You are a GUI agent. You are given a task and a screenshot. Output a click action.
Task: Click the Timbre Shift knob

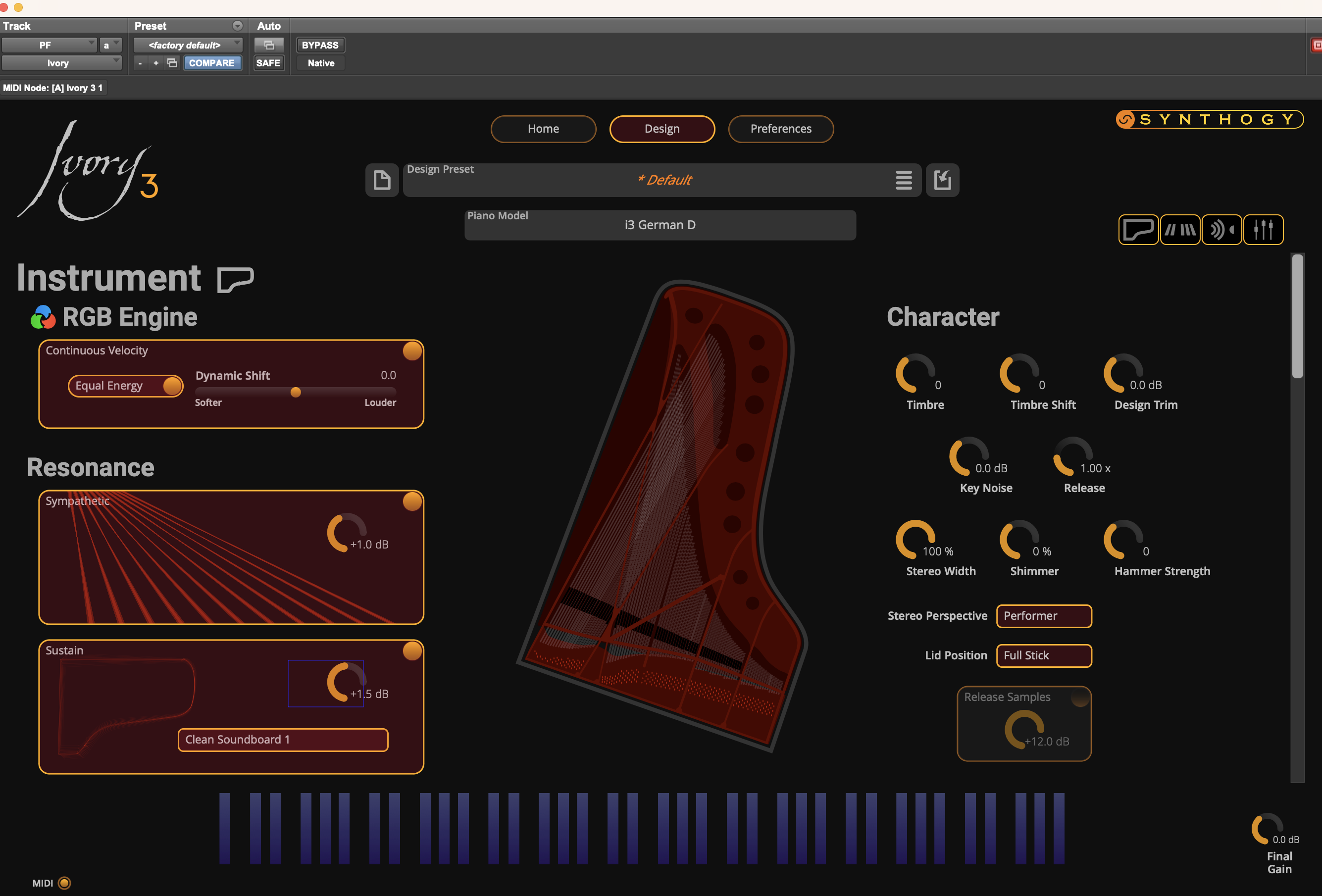pos(1019,373)
